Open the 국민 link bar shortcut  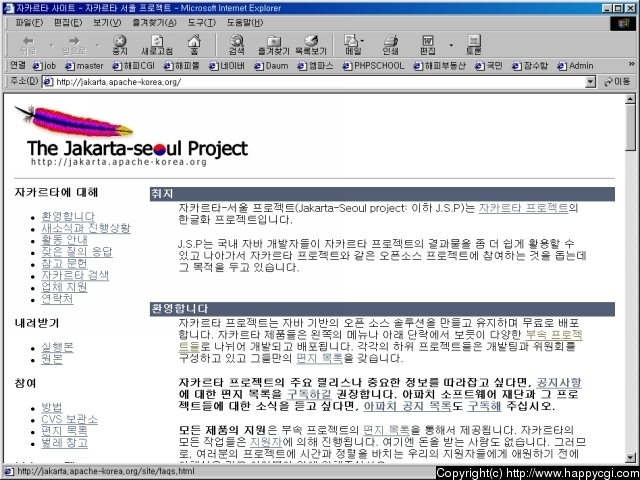489,66
